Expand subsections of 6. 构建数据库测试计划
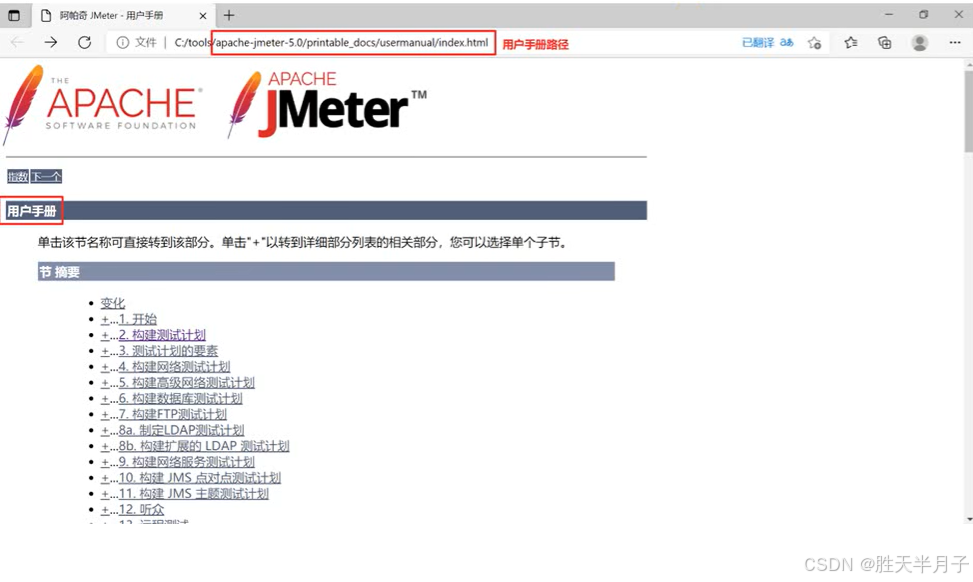Image resolution: width=973 pixels, height=582 pixels. coord(105,398)
